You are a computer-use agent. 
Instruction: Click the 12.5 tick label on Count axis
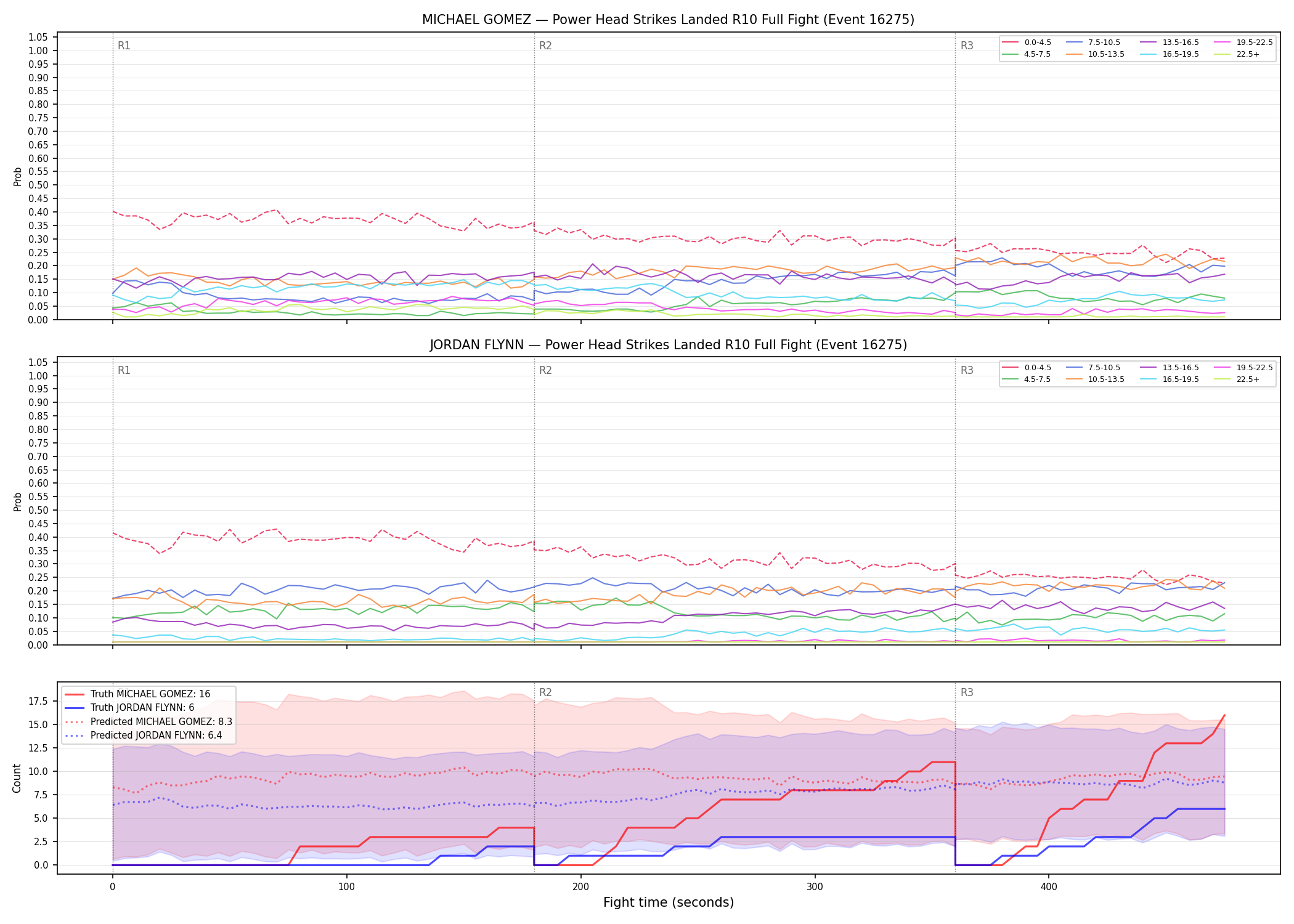point(39,748)
